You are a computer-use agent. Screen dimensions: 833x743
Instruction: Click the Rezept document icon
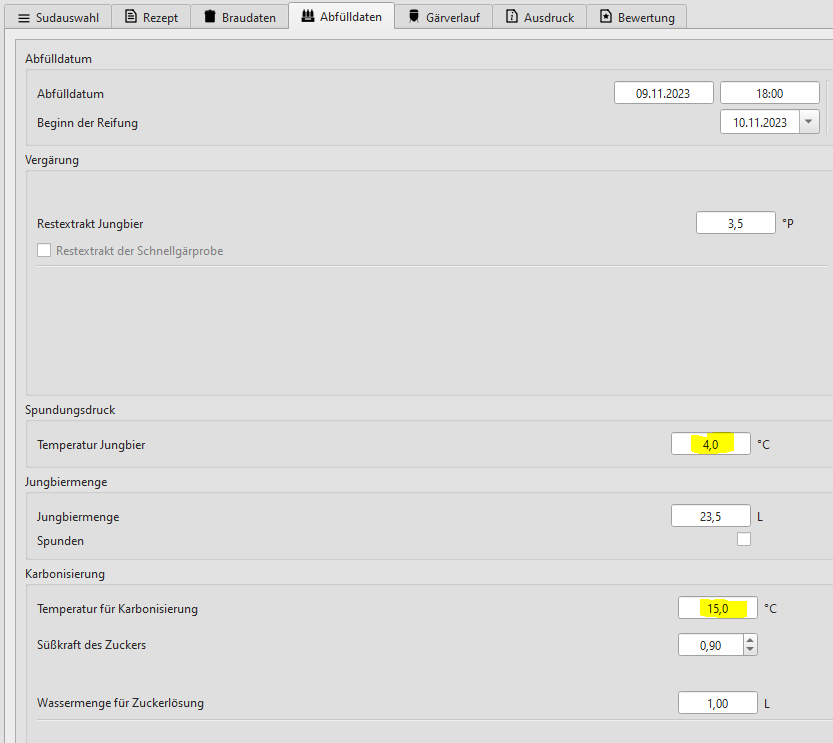(130, 18)
